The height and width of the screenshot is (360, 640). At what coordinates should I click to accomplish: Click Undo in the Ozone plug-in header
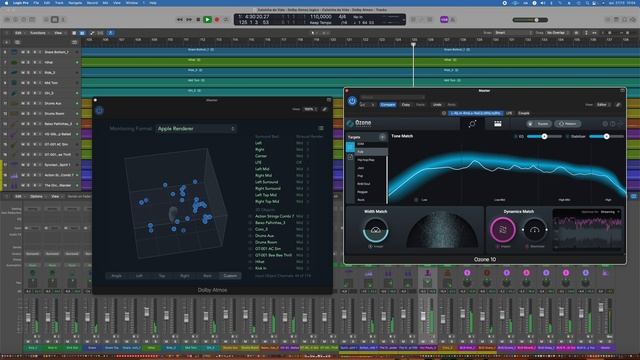tap(437, 105)
